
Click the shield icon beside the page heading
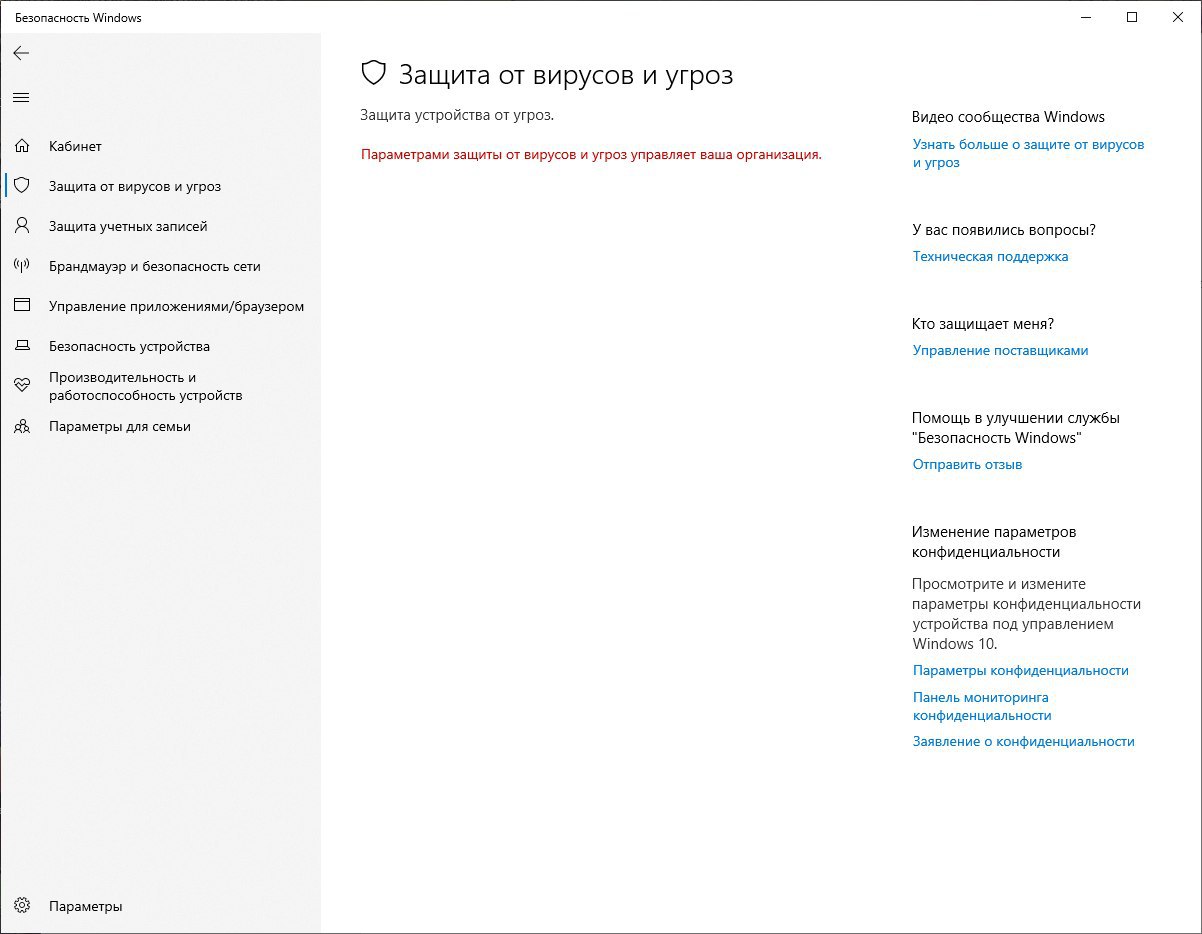(x=373, y=74)
